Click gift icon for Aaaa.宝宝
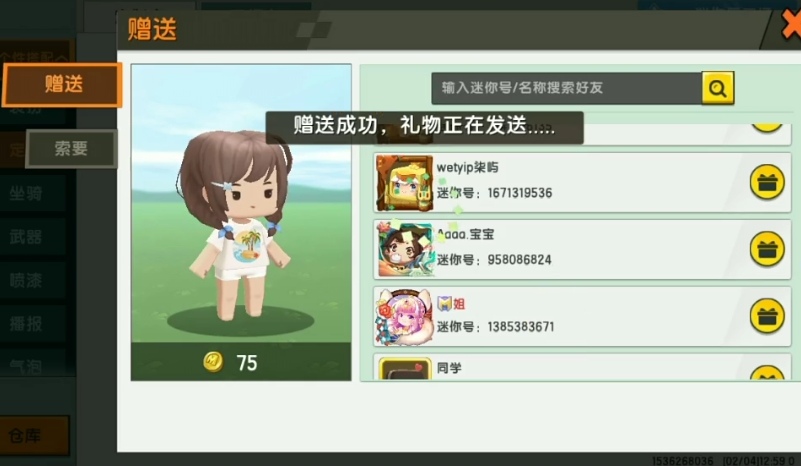Image resolution: width=801 pixels, height=466 pixels. 767,249
